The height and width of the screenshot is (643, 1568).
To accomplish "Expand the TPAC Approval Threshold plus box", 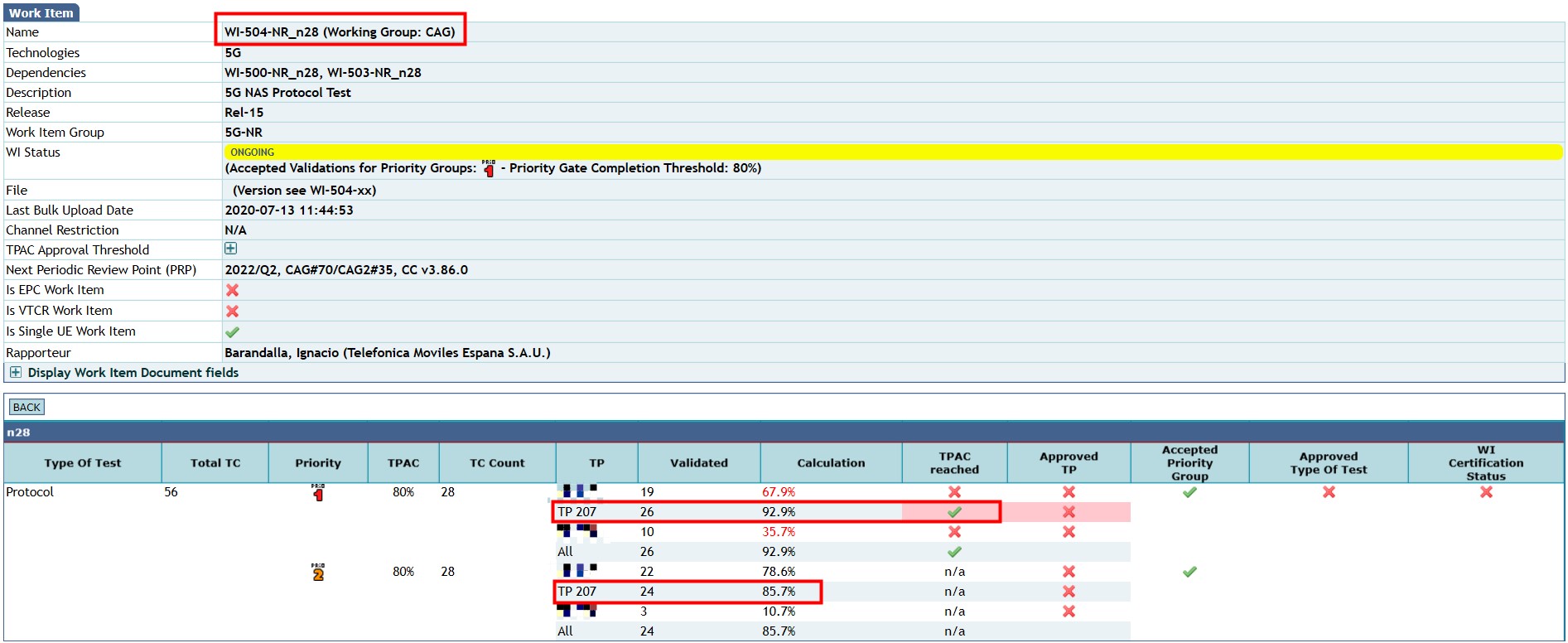I will click(231, 249).
